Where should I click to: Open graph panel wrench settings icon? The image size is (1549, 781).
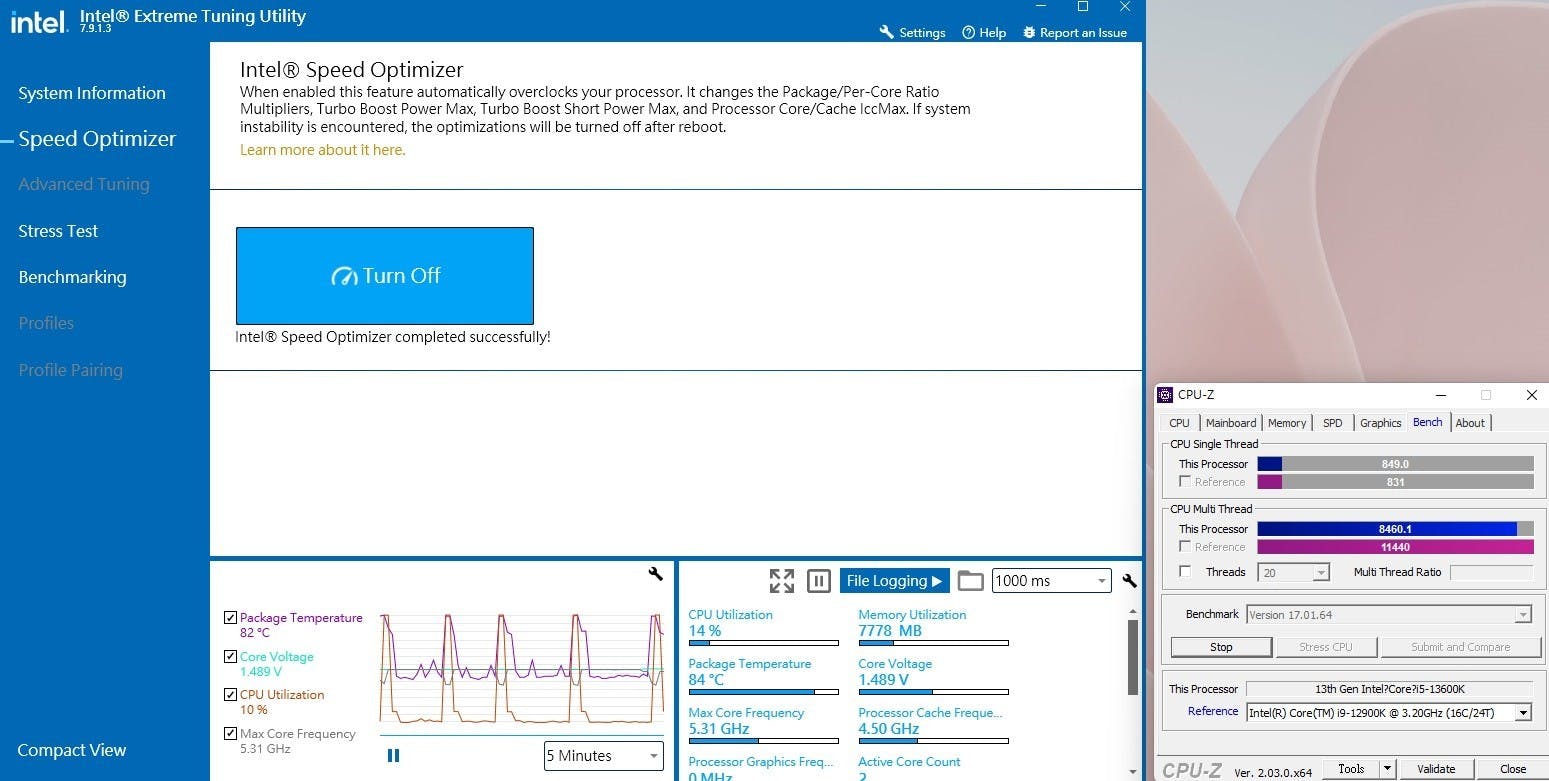[655, 574]
